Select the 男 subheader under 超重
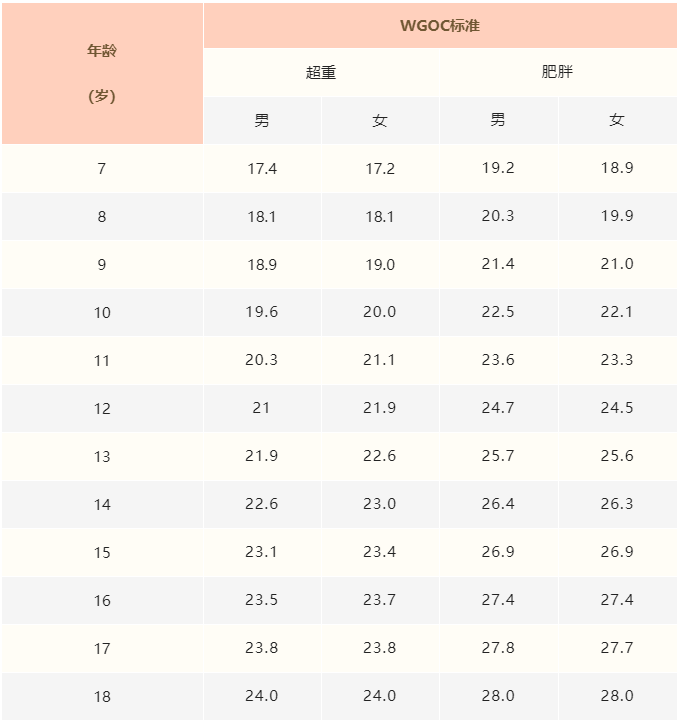The image size is (680, 725). (262, 121)
